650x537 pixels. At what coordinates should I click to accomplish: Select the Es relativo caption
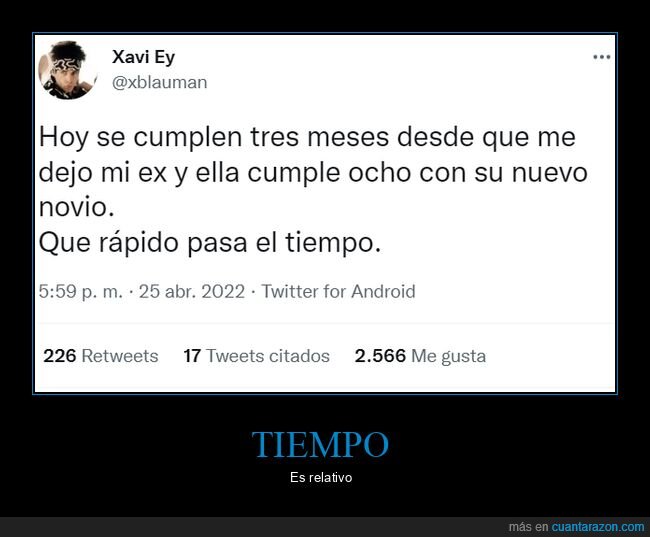(x=321, y=477)
